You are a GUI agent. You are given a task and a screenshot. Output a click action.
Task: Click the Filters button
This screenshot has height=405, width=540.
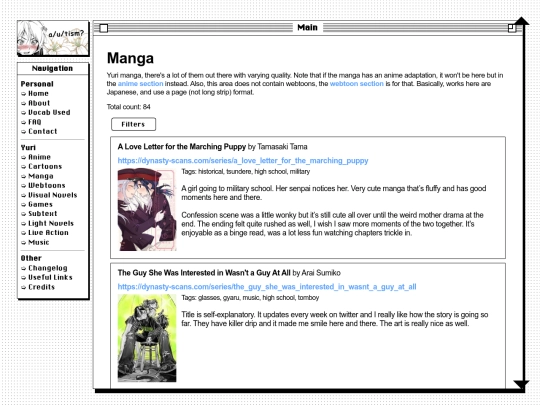pyautogui.click(x=133, y=124)
